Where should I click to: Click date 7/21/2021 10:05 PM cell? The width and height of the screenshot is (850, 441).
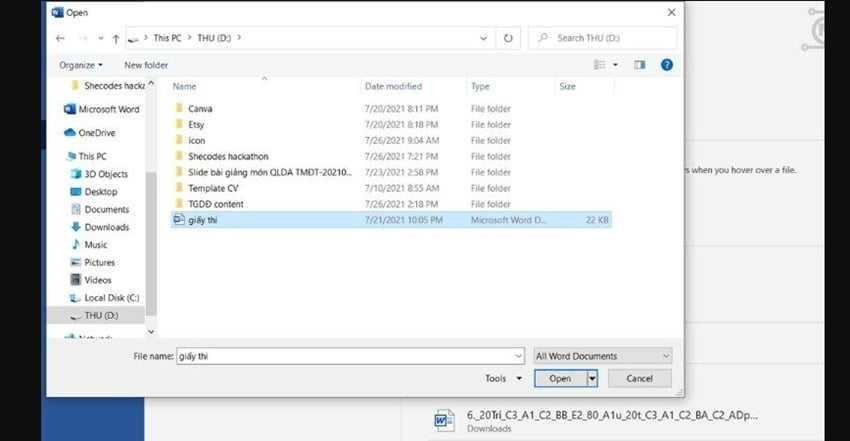point(403,220)
